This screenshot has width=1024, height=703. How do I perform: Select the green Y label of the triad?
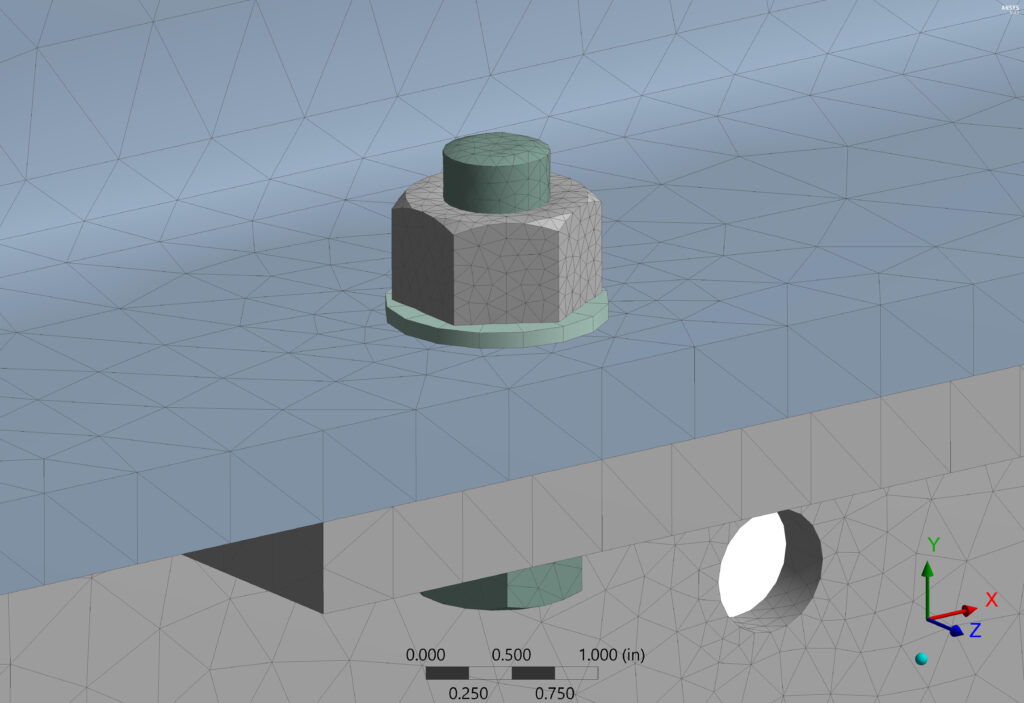pyautogui.click(x=933, y=543)
